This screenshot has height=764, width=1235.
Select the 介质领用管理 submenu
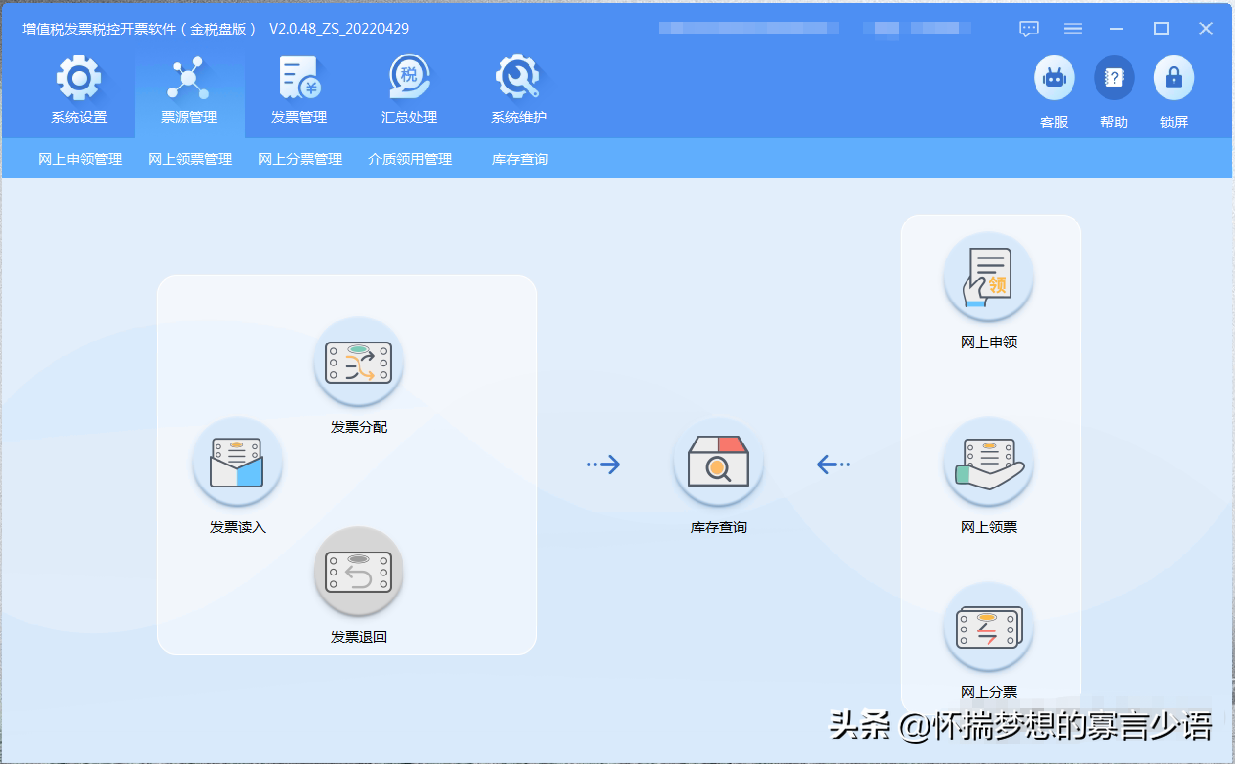[410, 159]
